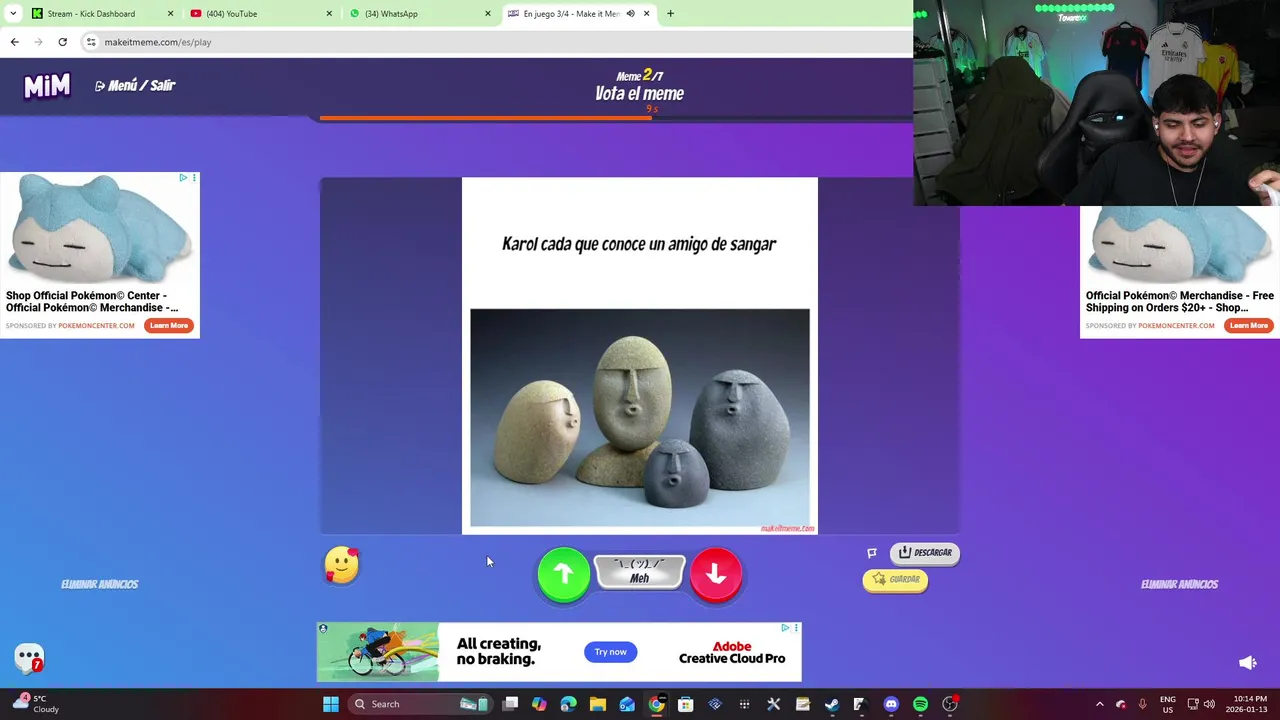Reload the current page

click(x=62, y=42)
